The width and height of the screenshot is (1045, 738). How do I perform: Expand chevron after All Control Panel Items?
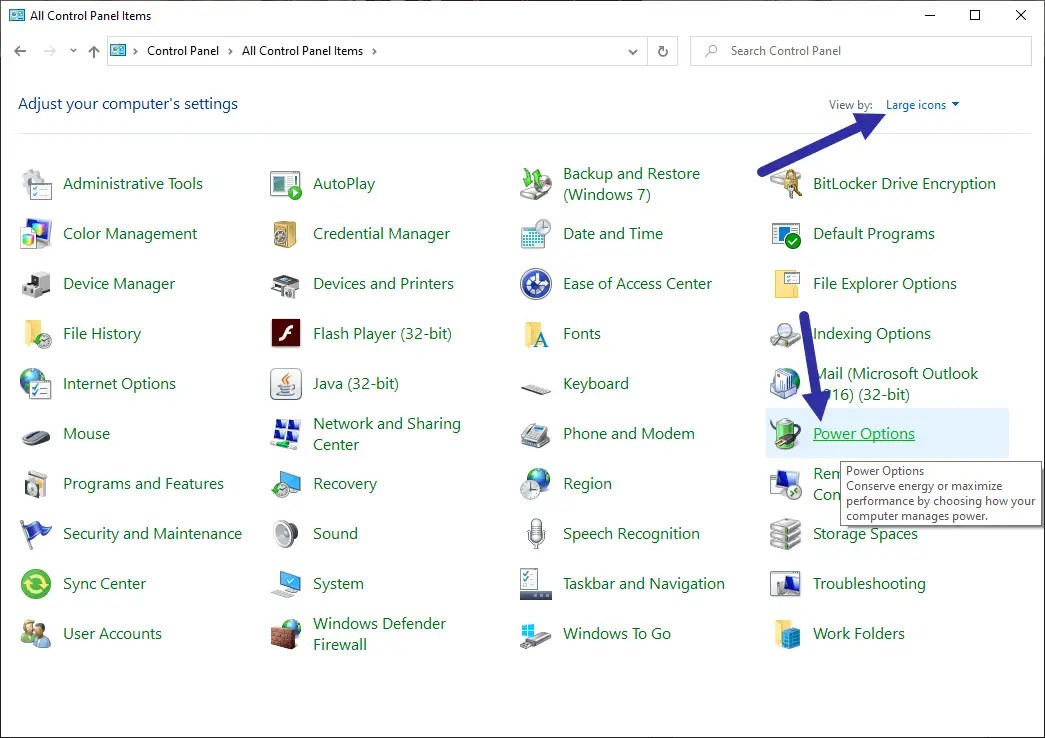pos(374,51)
